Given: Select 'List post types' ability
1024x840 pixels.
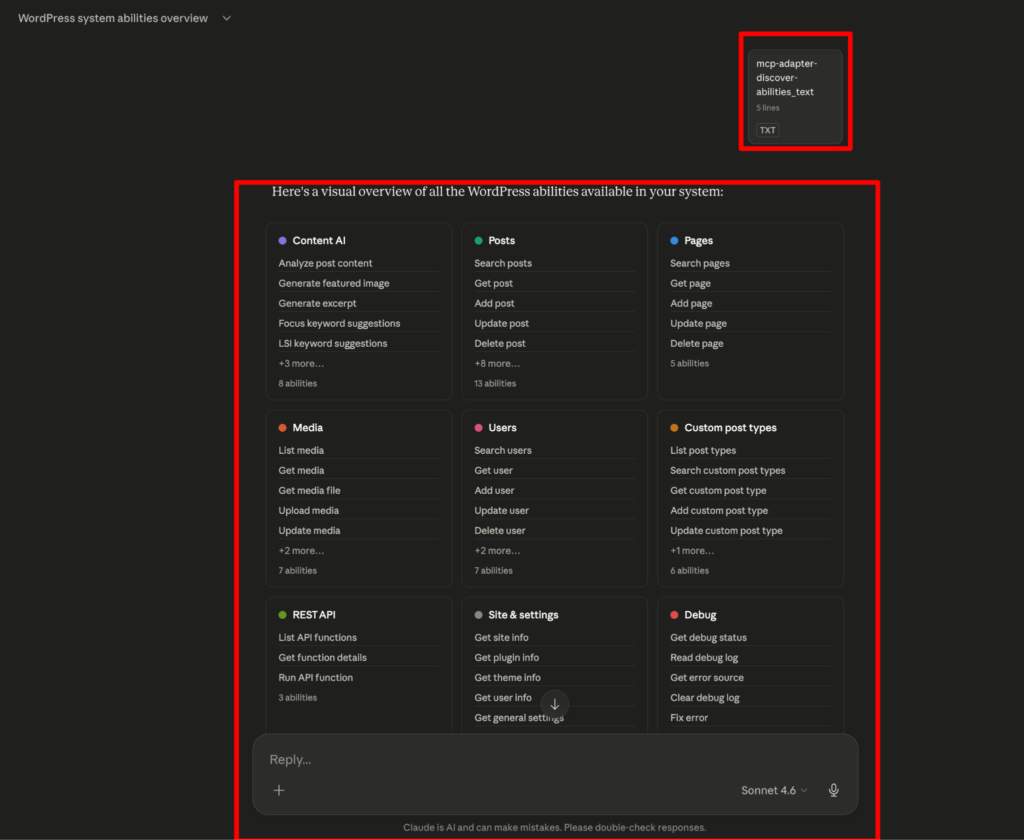Looking at the screenshot, I should (x=703, y=450).
